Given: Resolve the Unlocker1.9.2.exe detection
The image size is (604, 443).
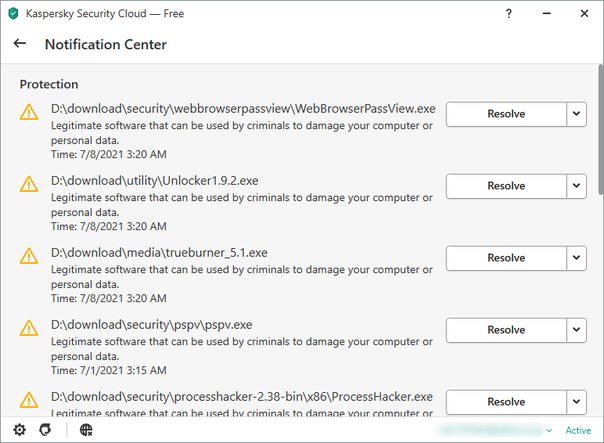Looking at the screenshot, I should tap(506, 186).
